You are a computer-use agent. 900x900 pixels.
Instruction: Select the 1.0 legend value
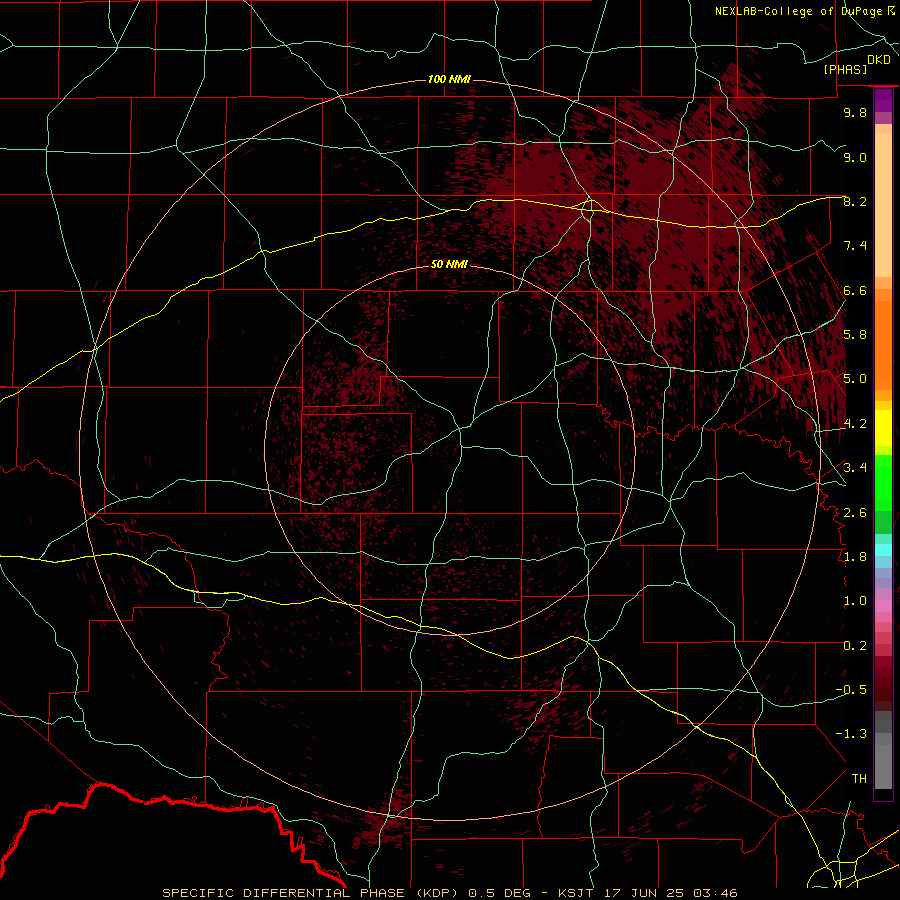855,601
